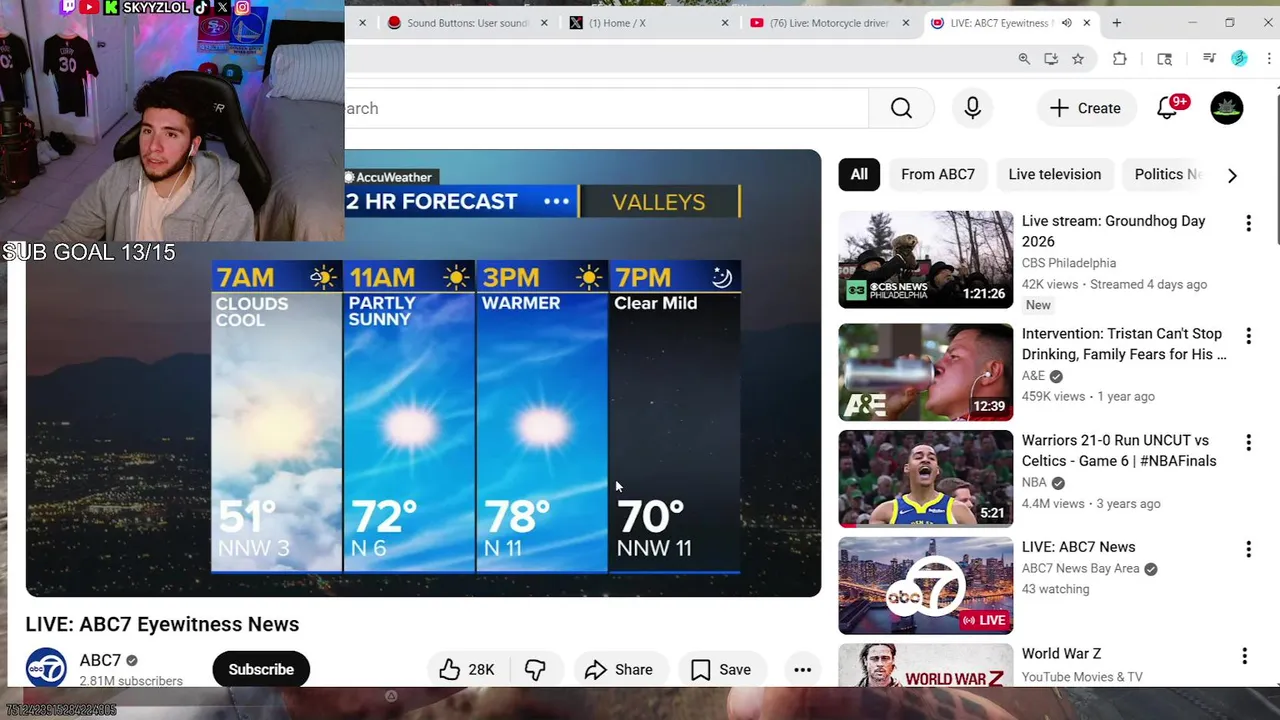Open the World War Z thumbnail
This screenshot has height=720, width=1280.
tap(926, 665)
